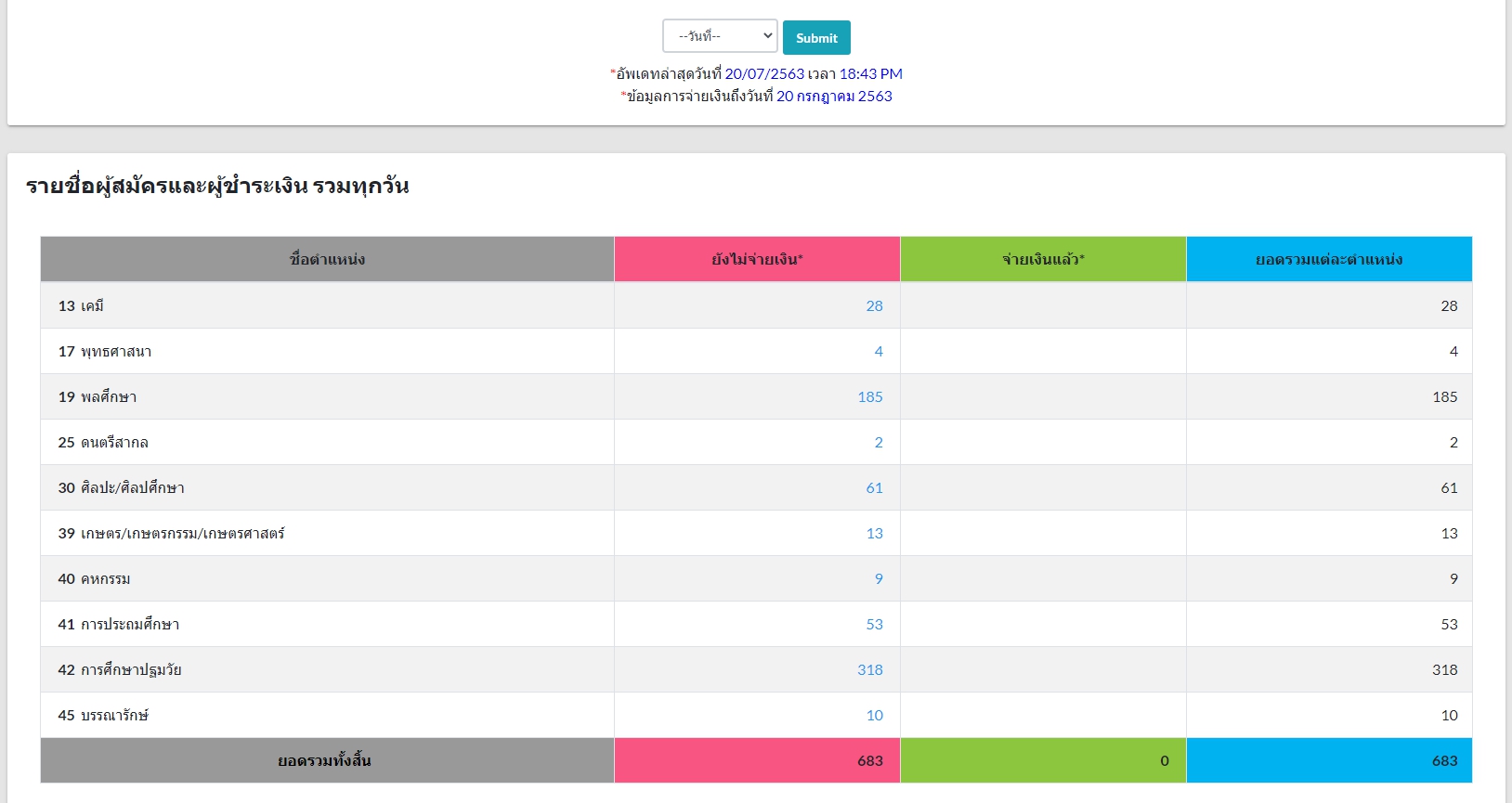The height and width of the screenshot is (803, 1512).
Task: Select row 42 การศึกษาปฐมวัย position name
Action: pos(120,669)
